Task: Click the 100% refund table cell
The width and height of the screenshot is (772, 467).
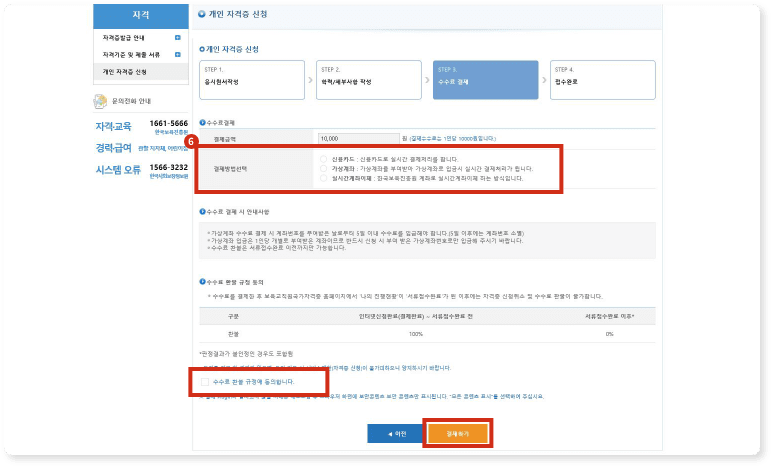Action: tap(416, 334)
